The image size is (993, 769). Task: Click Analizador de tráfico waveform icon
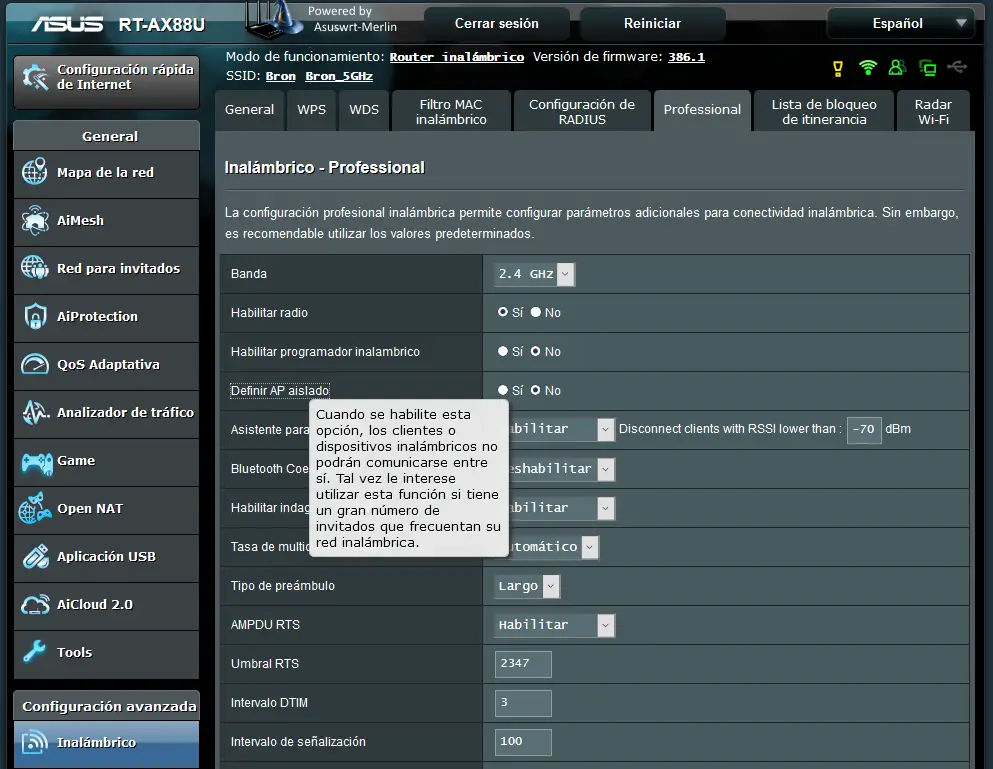[35, 412]
